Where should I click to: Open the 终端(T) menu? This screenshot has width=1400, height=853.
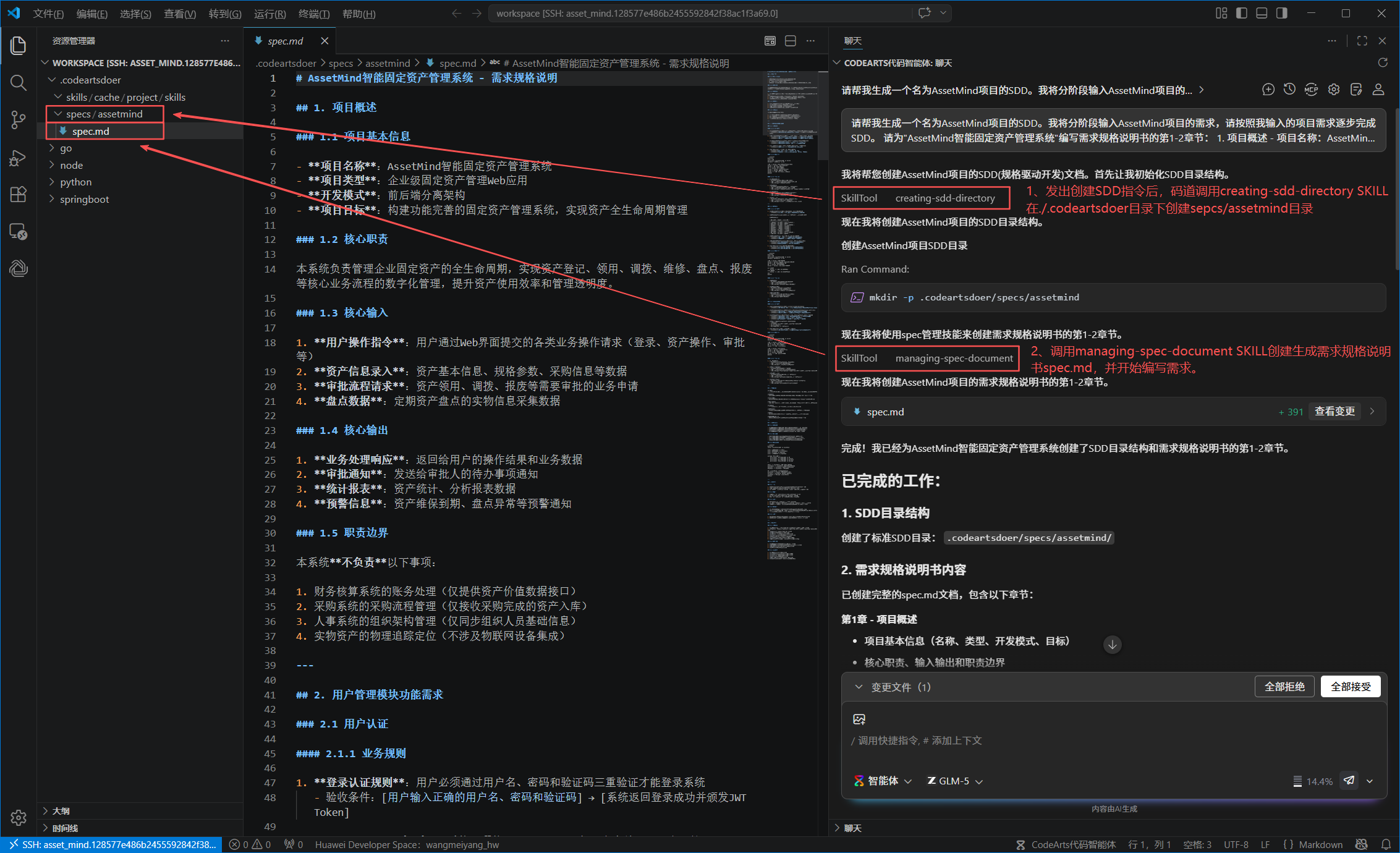[x=313, y=14]
